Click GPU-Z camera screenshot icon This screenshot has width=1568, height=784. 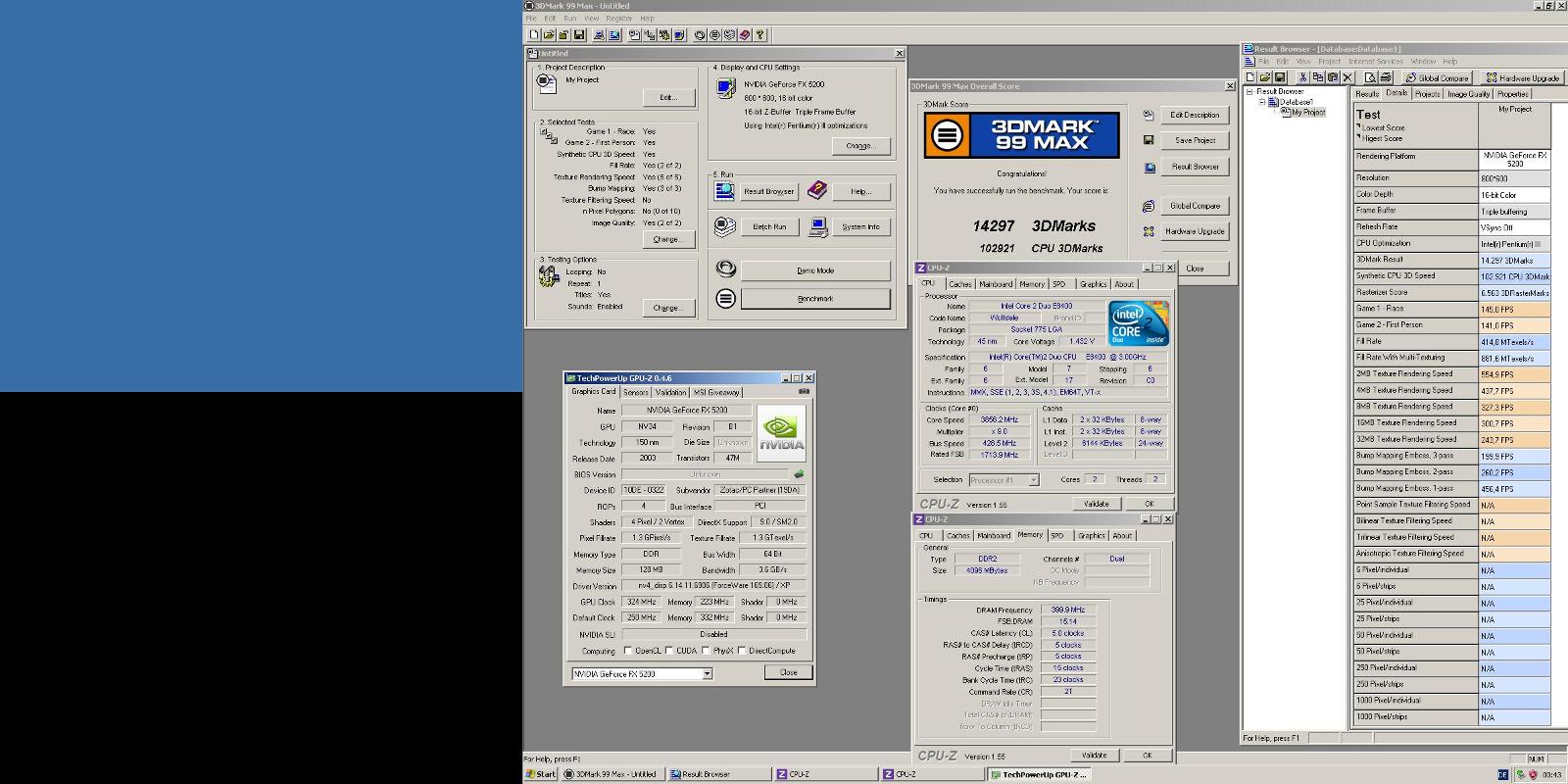804,391
